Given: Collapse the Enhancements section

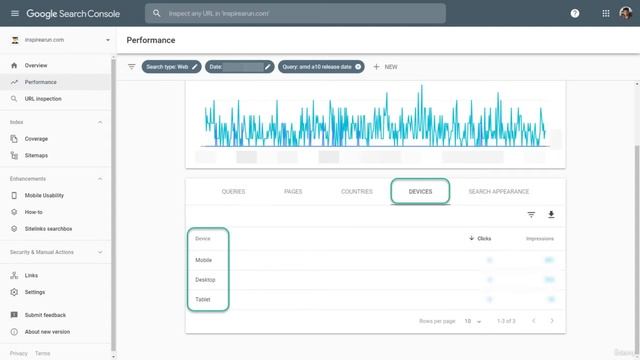Looking at the screenshot, I should click(x=100, y=179).
